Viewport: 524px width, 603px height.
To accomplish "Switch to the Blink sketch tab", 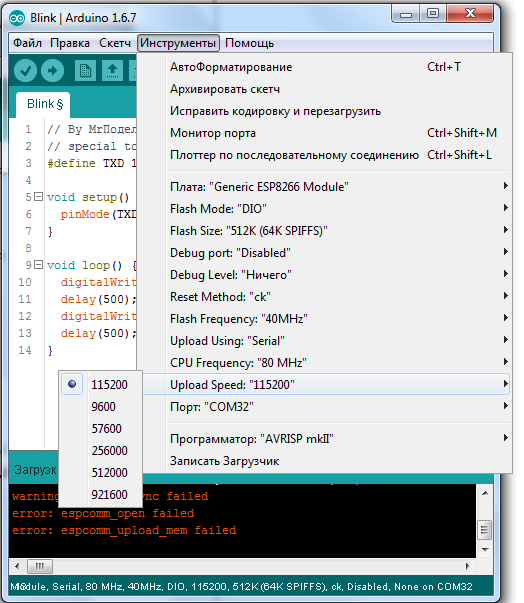I will click(43, 104).
